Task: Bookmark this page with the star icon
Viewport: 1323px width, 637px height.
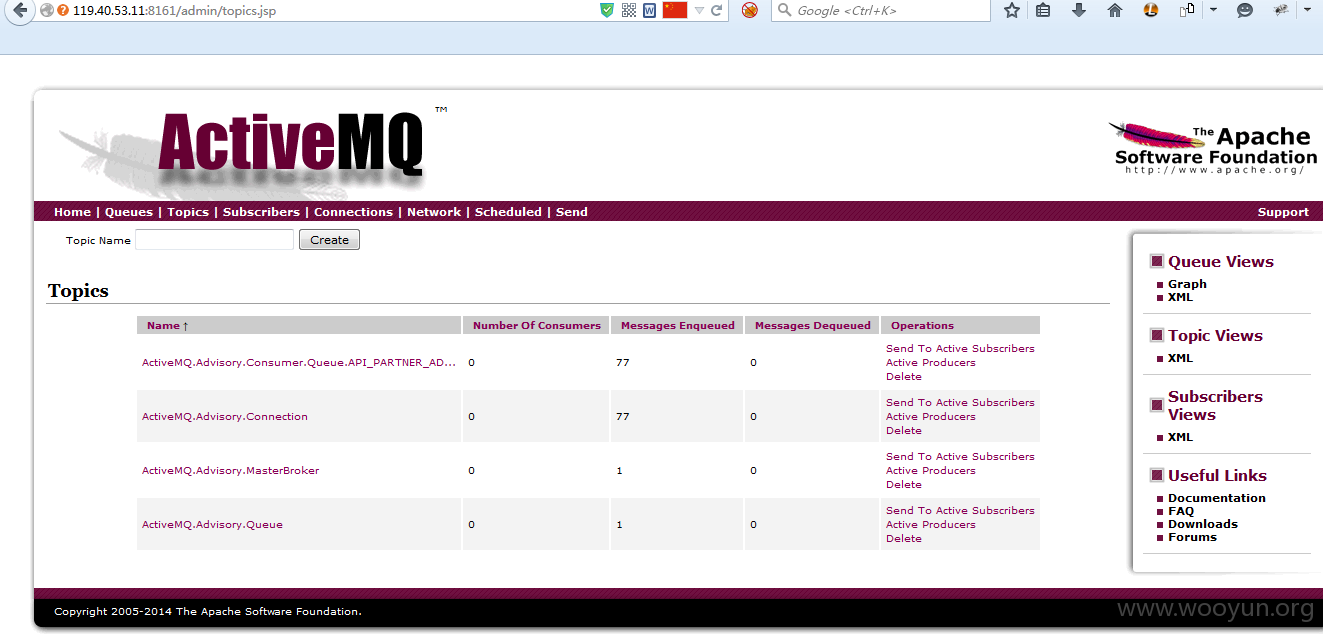Action: 1012,10
